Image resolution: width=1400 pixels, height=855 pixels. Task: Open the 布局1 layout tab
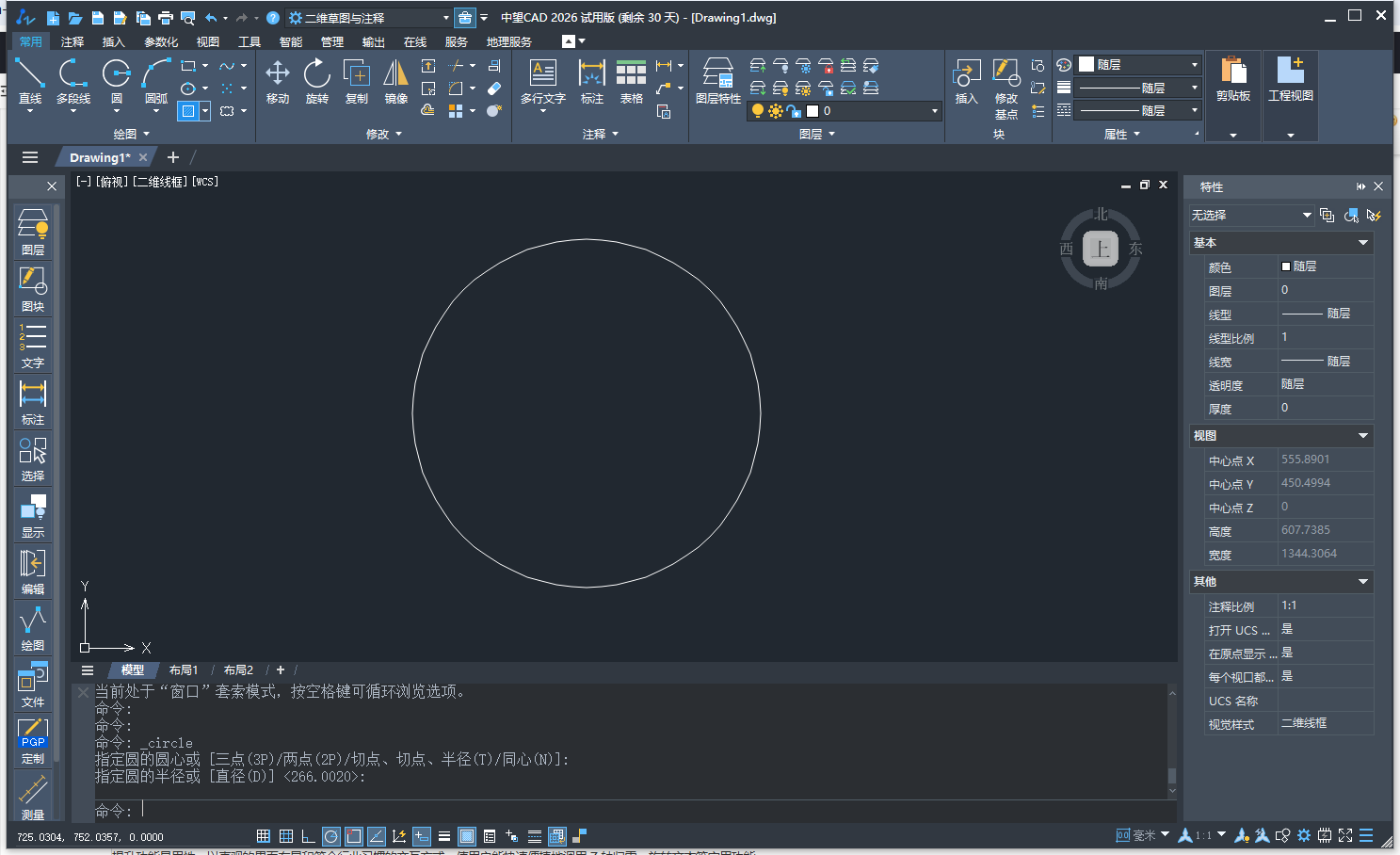[x=184, y=670]
